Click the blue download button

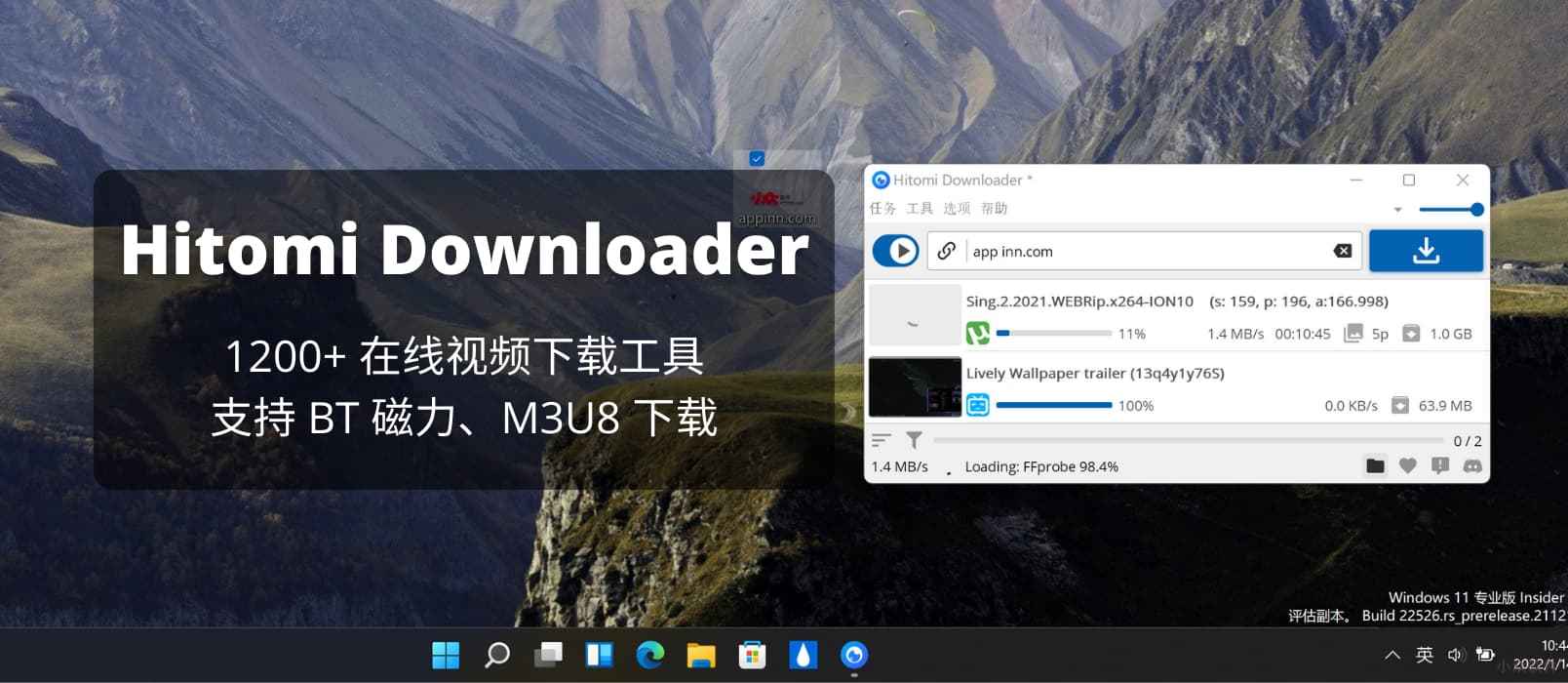point(1426,251)
